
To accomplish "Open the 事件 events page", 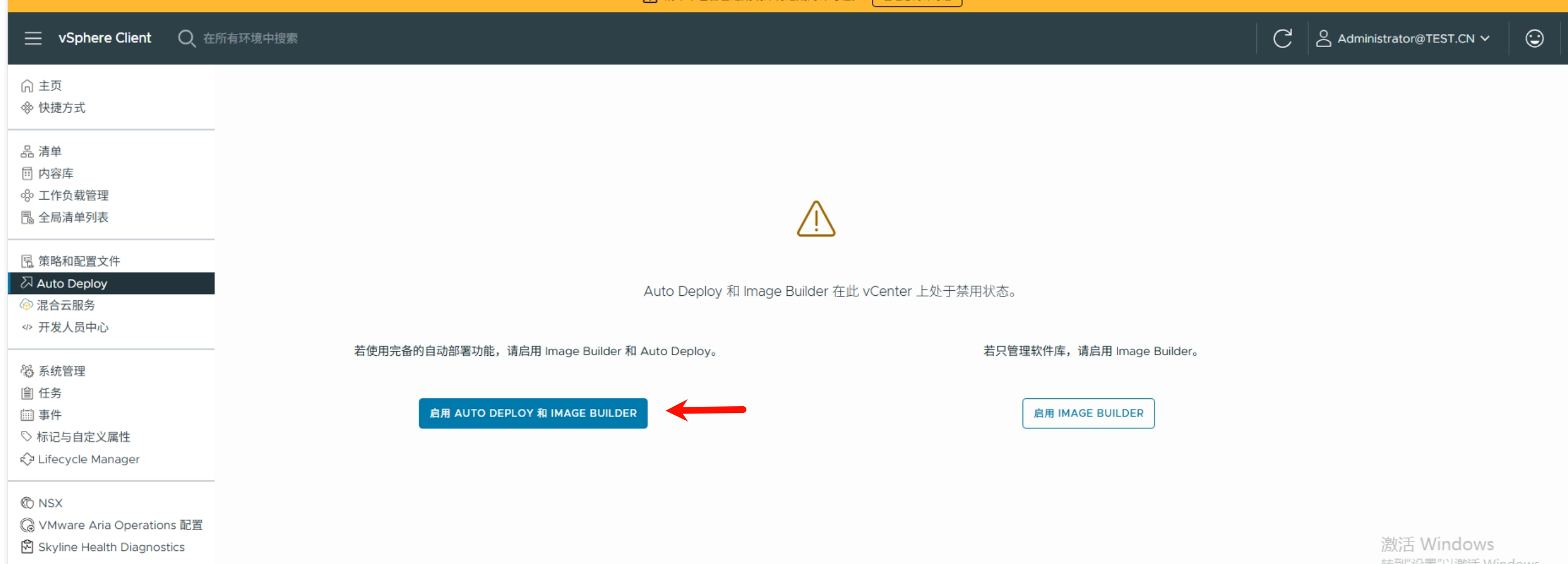I will coord(50,415).
